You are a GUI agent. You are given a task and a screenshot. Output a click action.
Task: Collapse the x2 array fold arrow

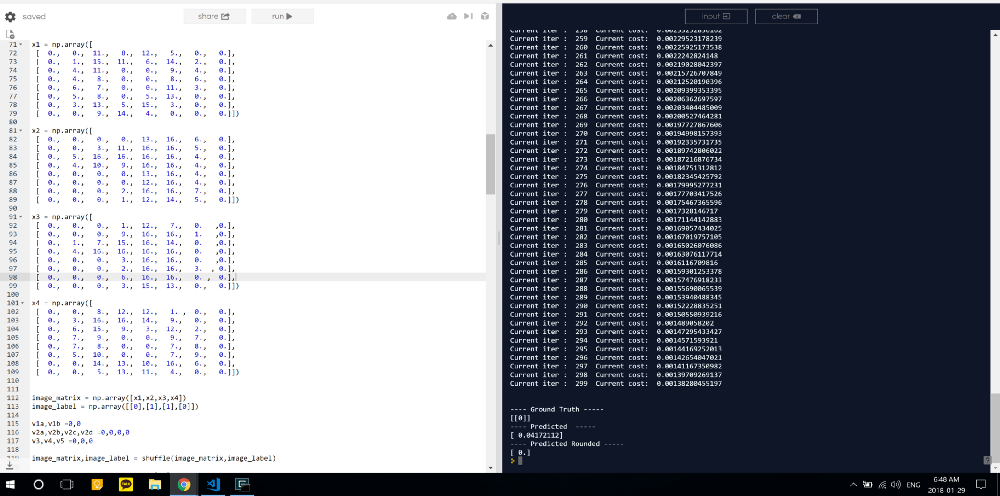coord(21,131)
